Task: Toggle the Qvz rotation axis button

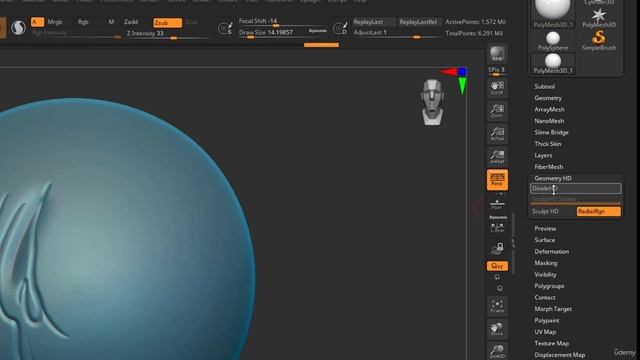Action: (497, 266)
